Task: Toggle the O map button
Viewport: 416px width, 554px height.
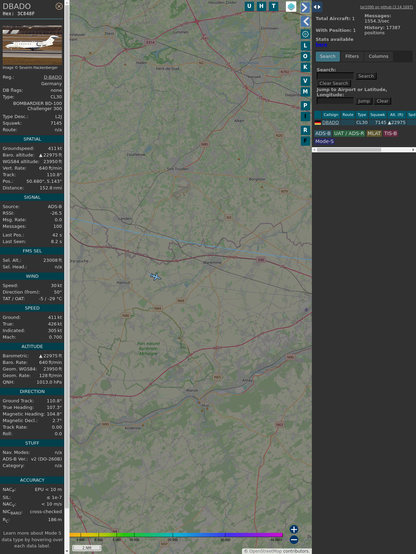Action: 305,56
